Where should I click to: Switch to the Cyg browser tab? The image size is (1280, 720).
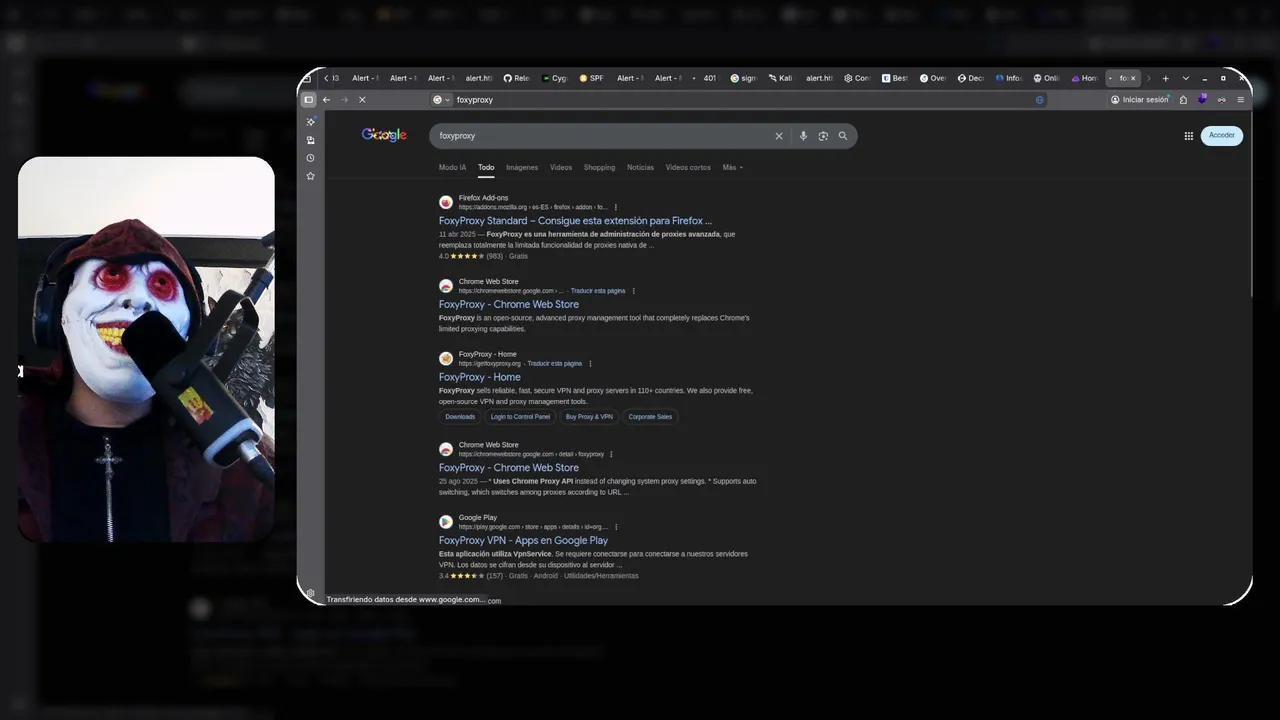(554, 78)
